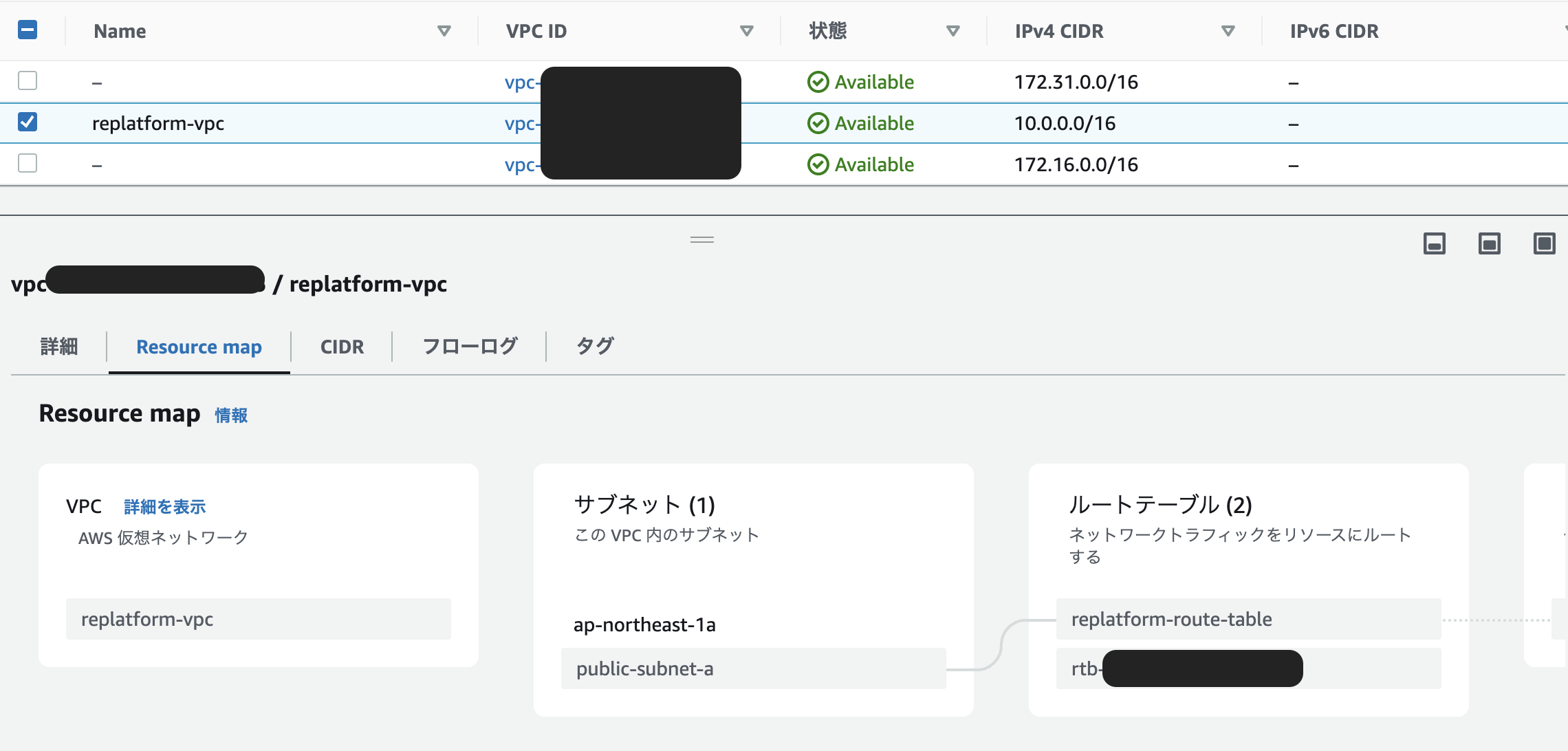Viewport: 1568px width, 751px height.
Task: Click the Available status icon for 172.16.0.0/16
Action: pyautogui.click(x=818, y=164)
